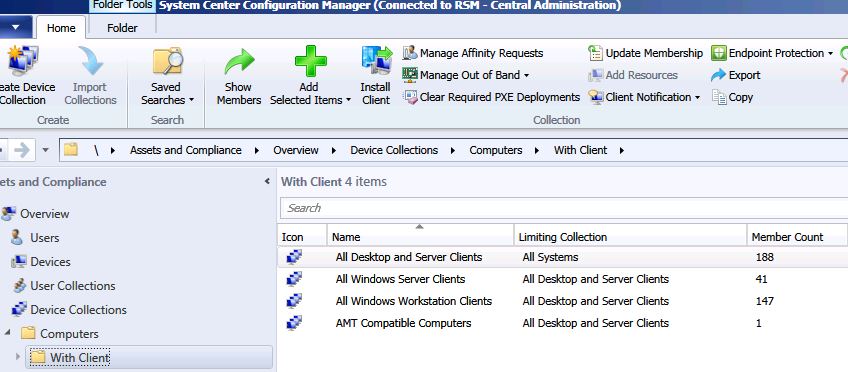This screenshot has width=848, height=372.
Task: Click the Computers folder icon in tree
Action: click(x=28, y=333)
